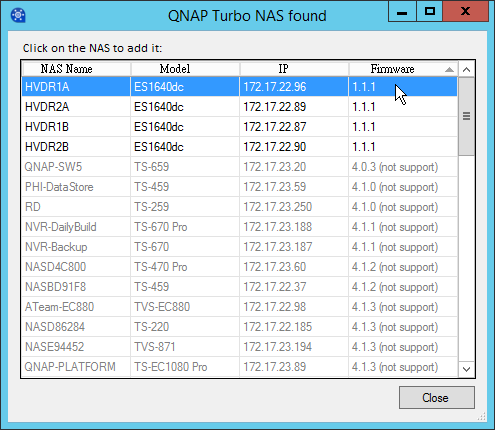Image resolution: width=495 pixels, height=430 pixels.
Task: Select the vertical scrollbar thumb
Action: pos(466,116)
